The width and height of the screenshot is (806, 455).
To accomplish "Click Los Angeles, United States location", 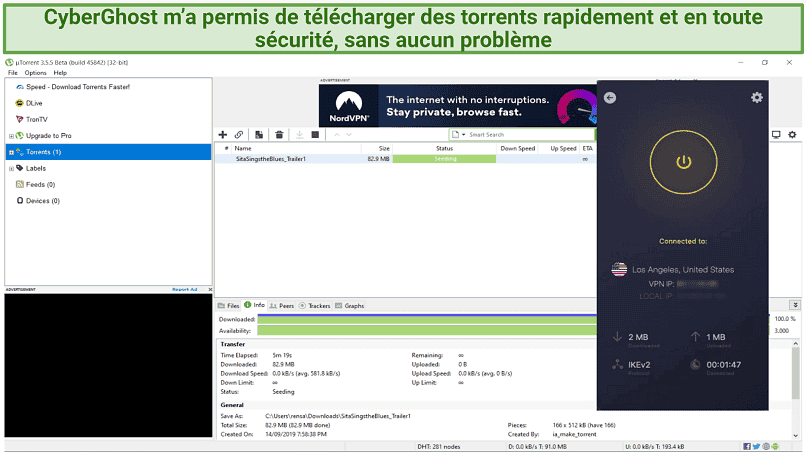I will 683,269.
